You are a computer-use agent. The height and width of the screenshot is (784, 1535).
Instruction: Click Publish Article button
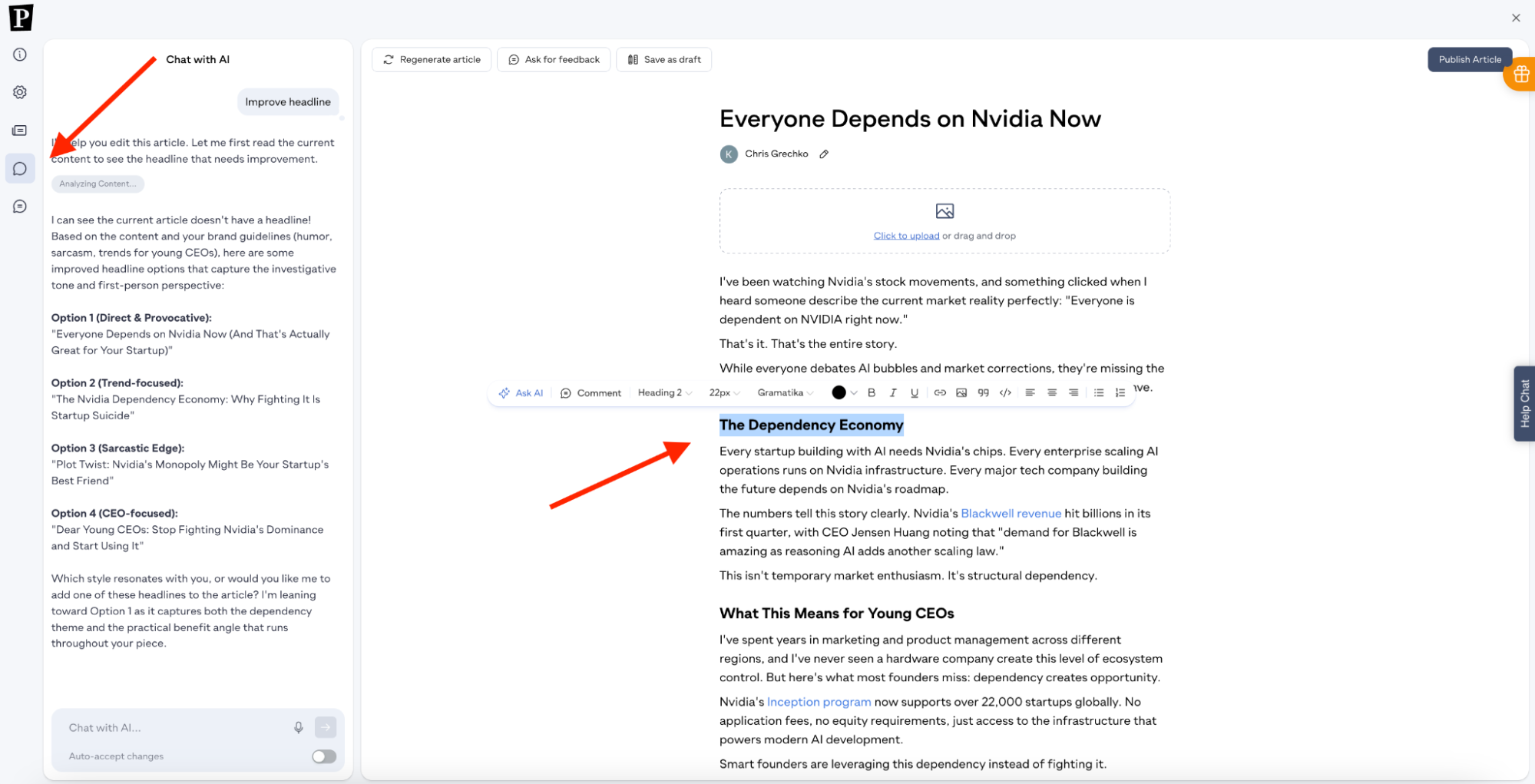[1470, 59]
